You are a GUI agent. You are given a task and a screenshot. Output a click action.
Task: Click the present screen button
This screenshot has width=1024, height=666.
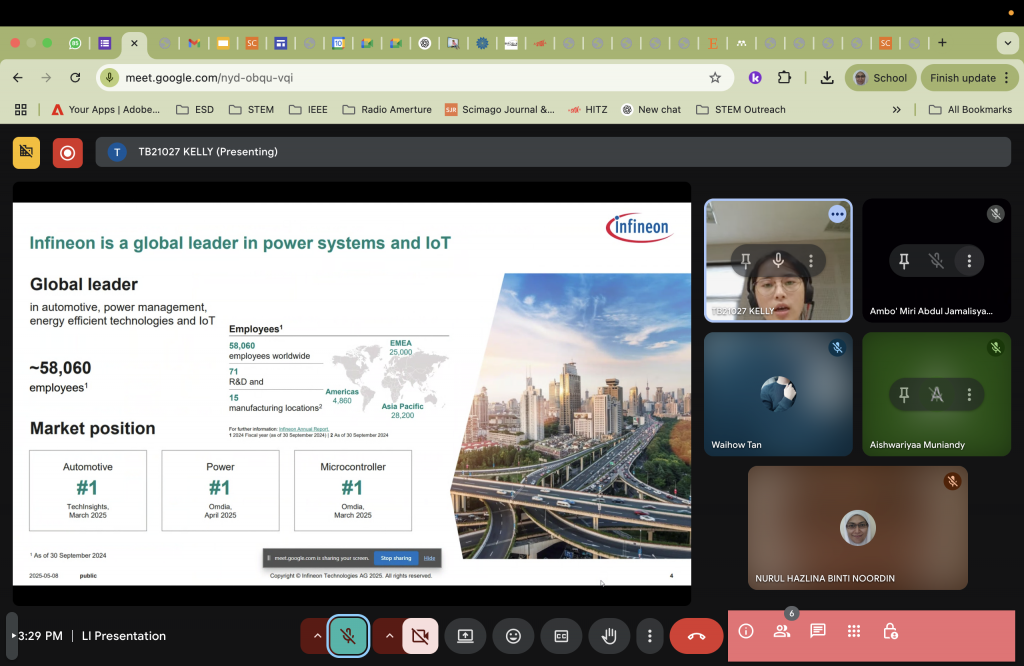point(465,635)
